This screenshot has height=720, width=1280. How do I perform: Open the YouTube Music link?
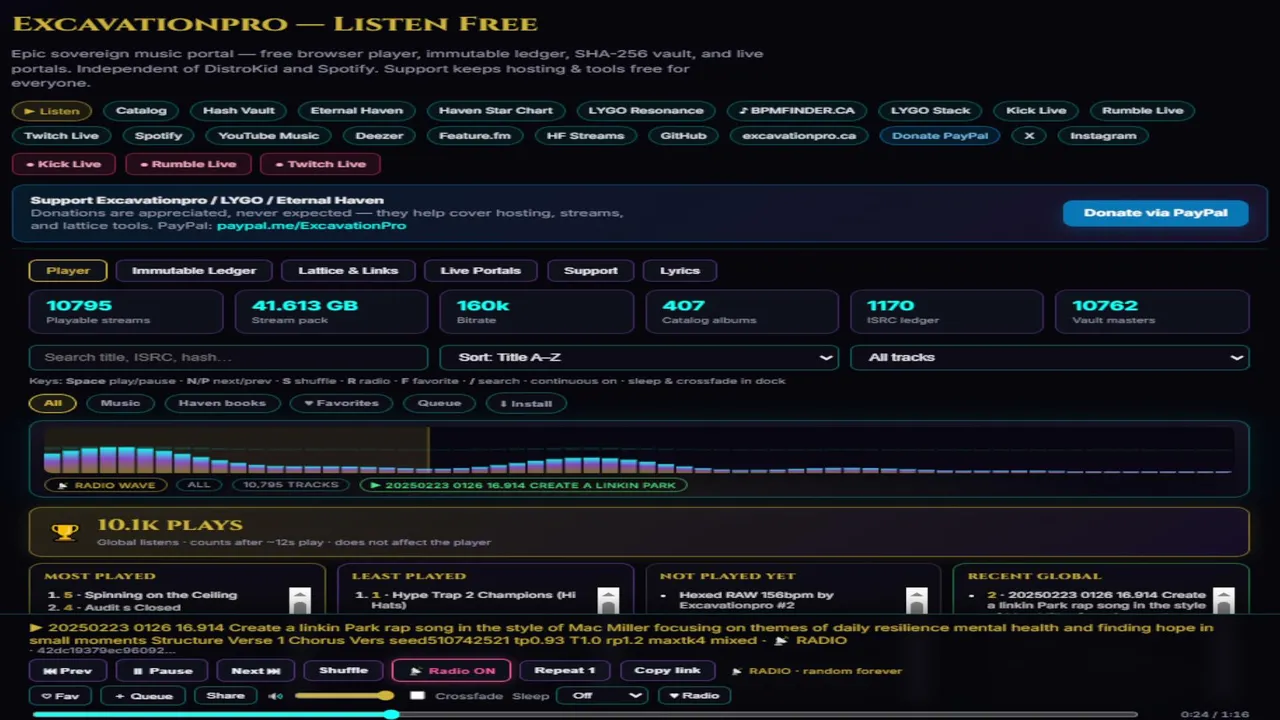[x=269, y=136]
